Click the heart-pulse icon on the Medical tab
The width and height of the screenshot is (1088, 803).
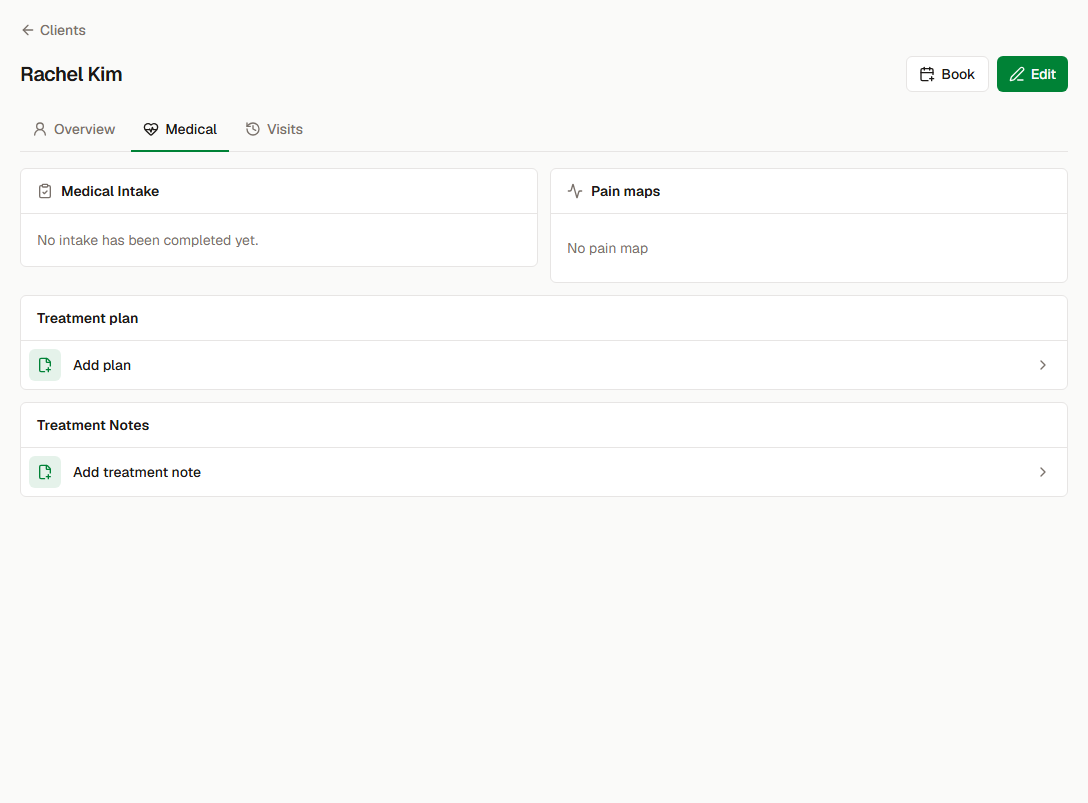(x=151, y=129)
